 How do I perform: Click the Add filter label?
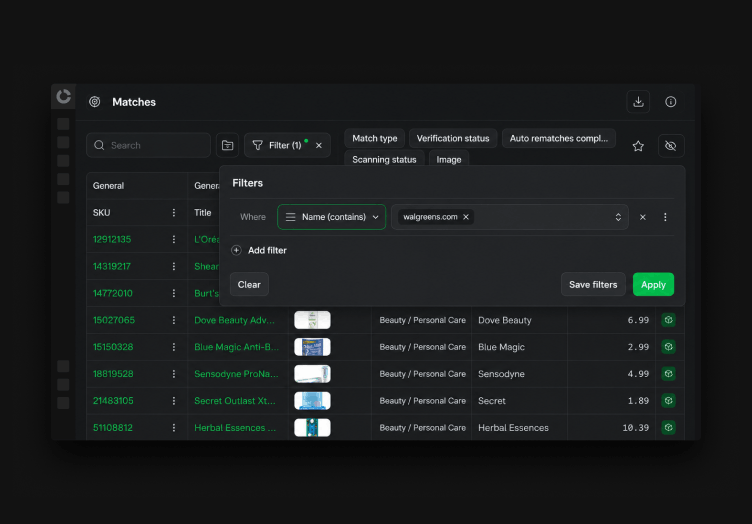267,250
